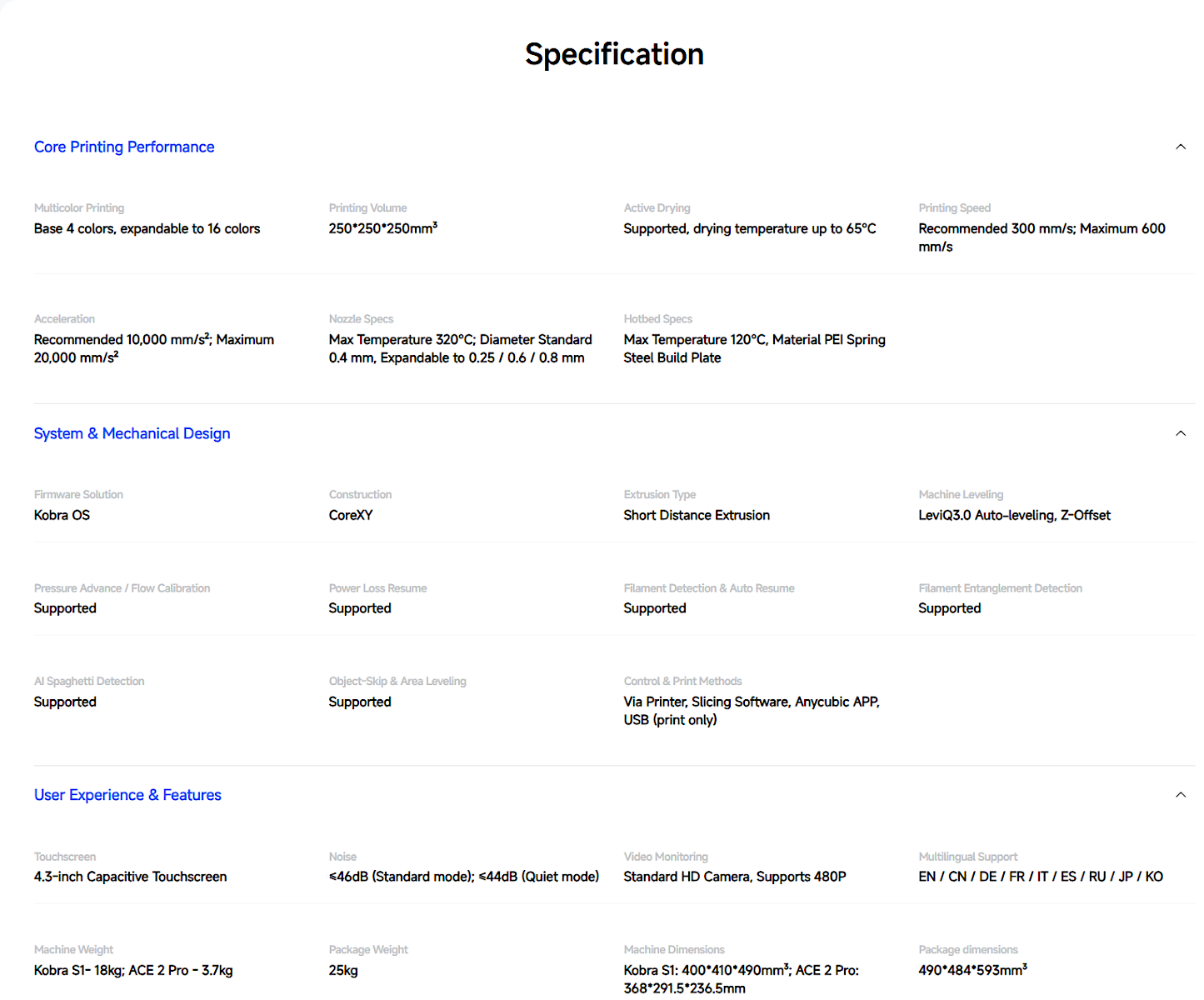Click the Control & Print Methods value
Screen dimensions: 1204x1000
tap(752, 711)
